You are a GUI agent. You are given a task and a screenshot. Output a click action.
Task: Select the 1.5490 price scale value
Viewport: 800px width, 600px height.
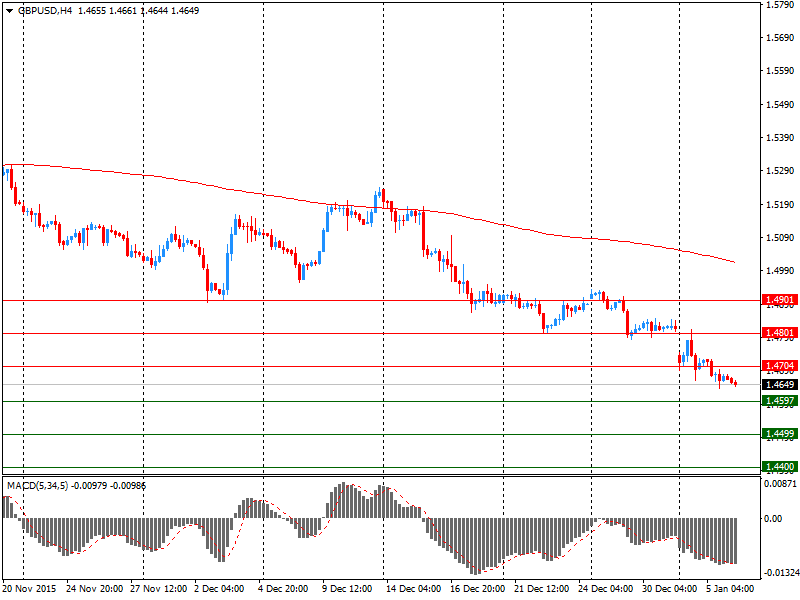pos(780,105)
